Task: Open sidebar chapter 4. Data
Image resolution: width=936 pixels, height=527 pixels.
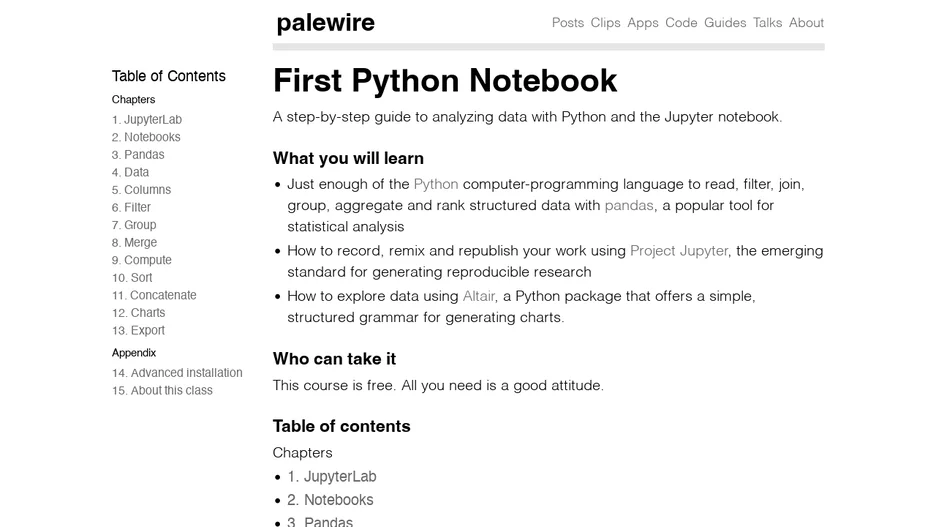Action: (130, 172)
